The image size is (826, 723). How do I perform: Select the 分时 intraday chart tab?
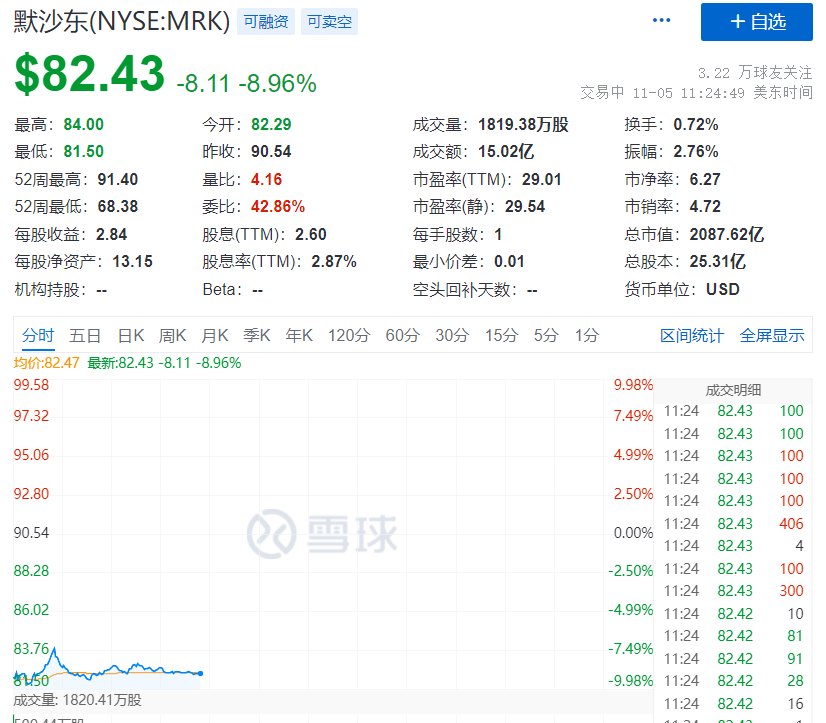(x=37, y=336)
